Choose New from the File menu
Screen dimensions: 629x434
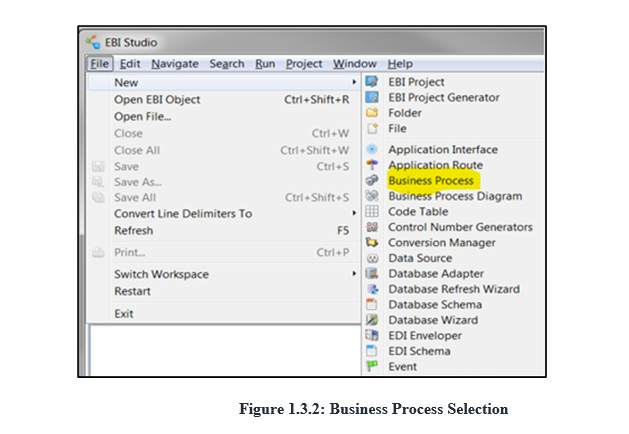pyautogui.click(x=224, y=82)
